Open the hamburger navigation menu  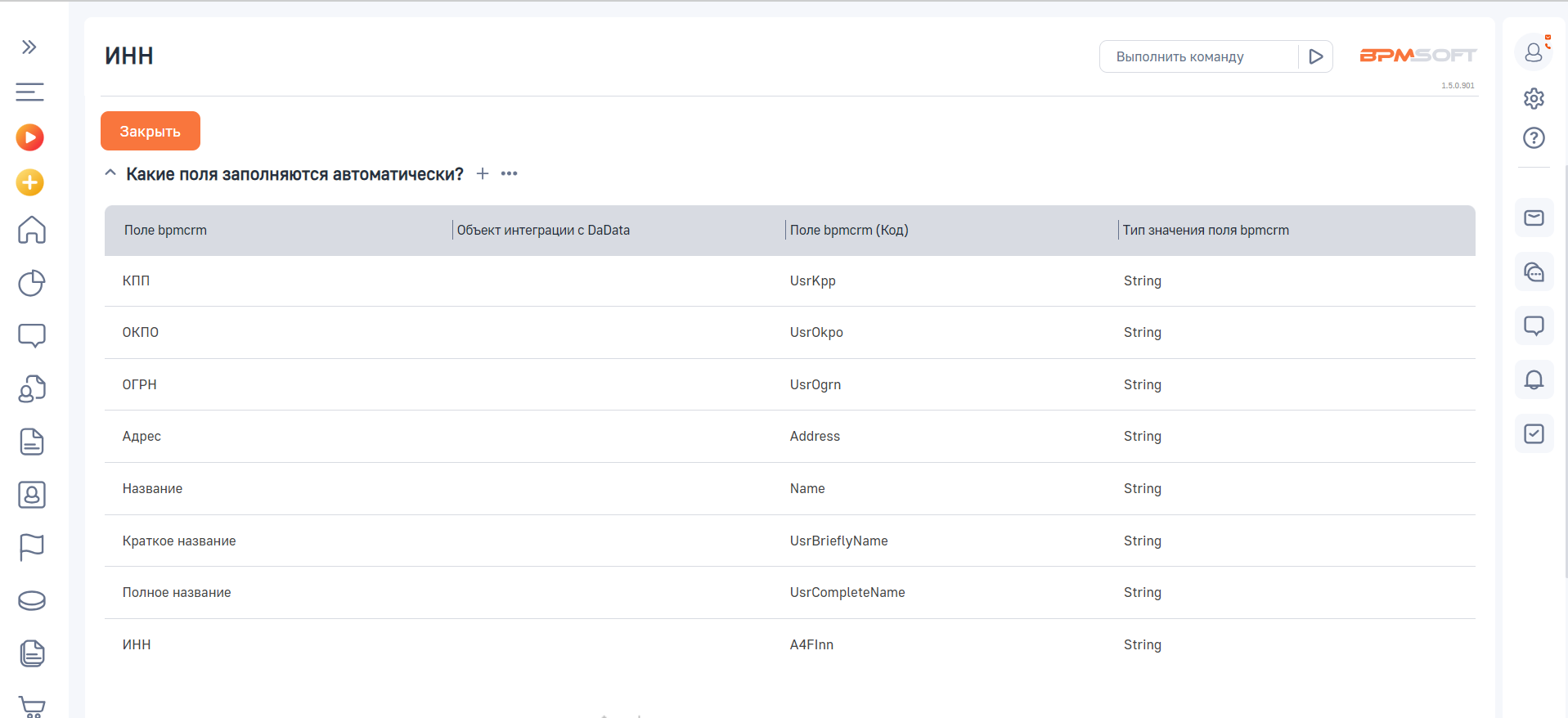[x=29, y=92]
